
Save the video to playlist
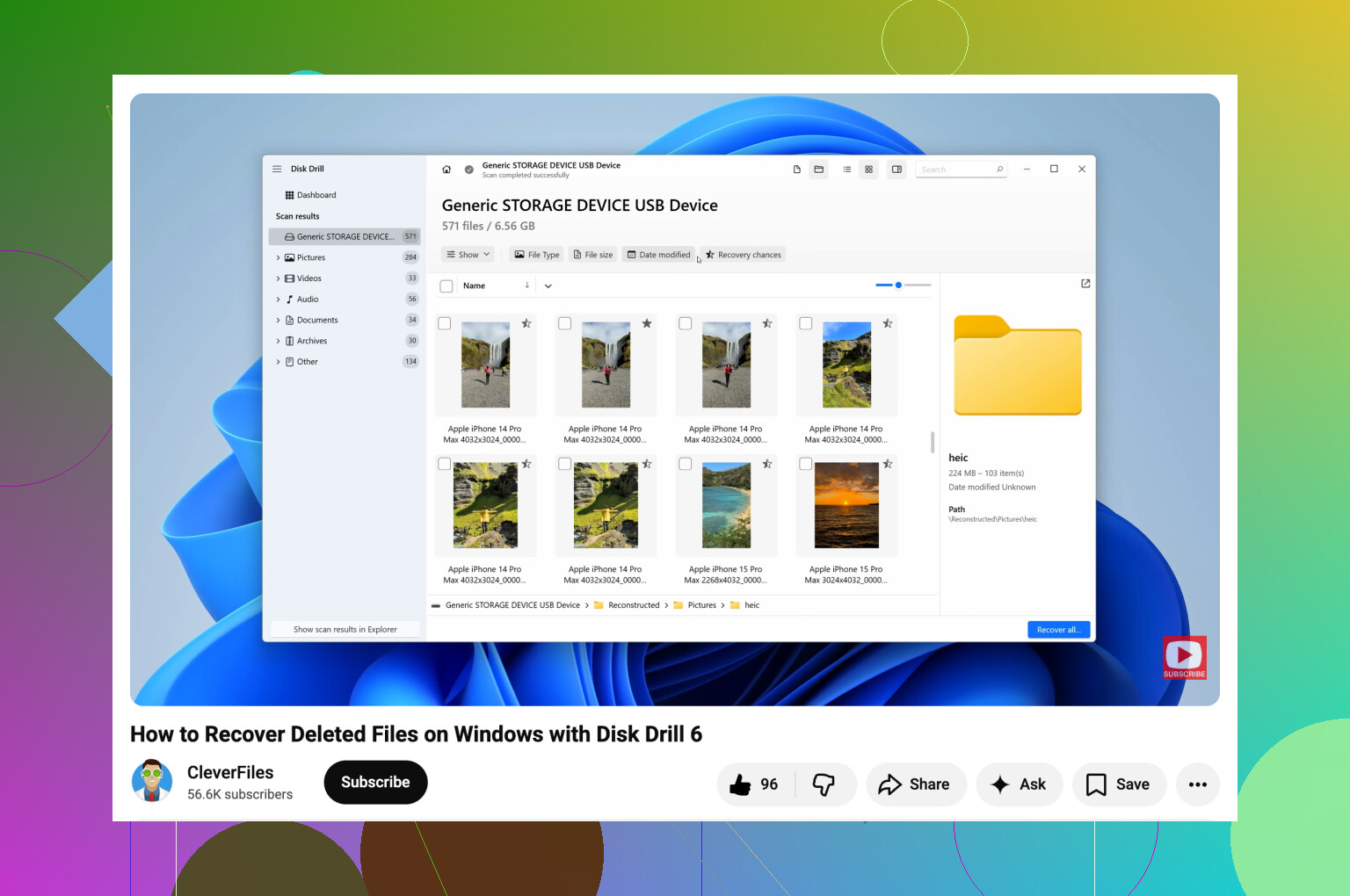pyautogui.click(x=1119, y=784)
